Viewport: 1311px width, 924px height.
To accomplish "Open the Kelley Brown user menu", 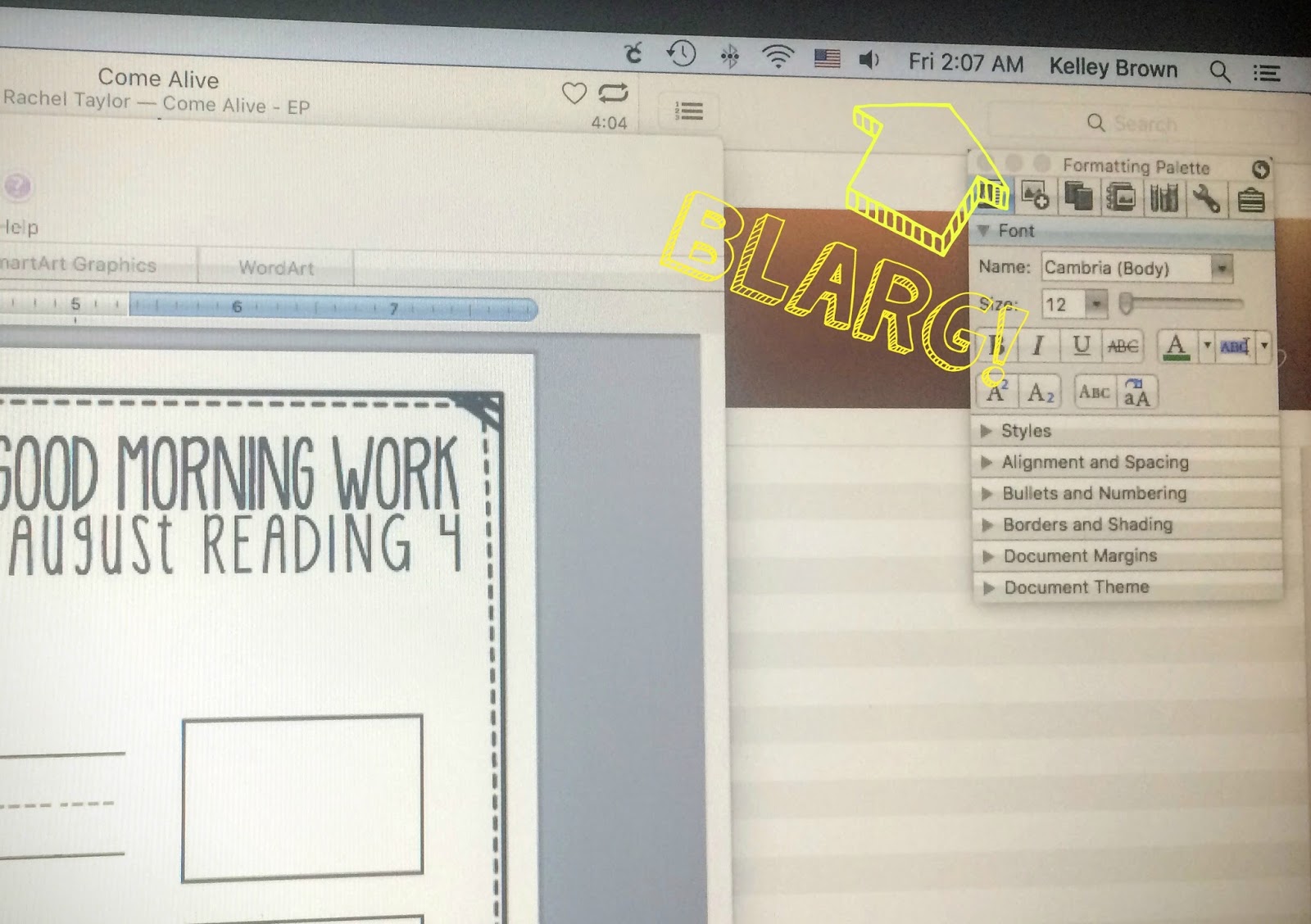I will pyautogui.click(x=1114, y=68).
